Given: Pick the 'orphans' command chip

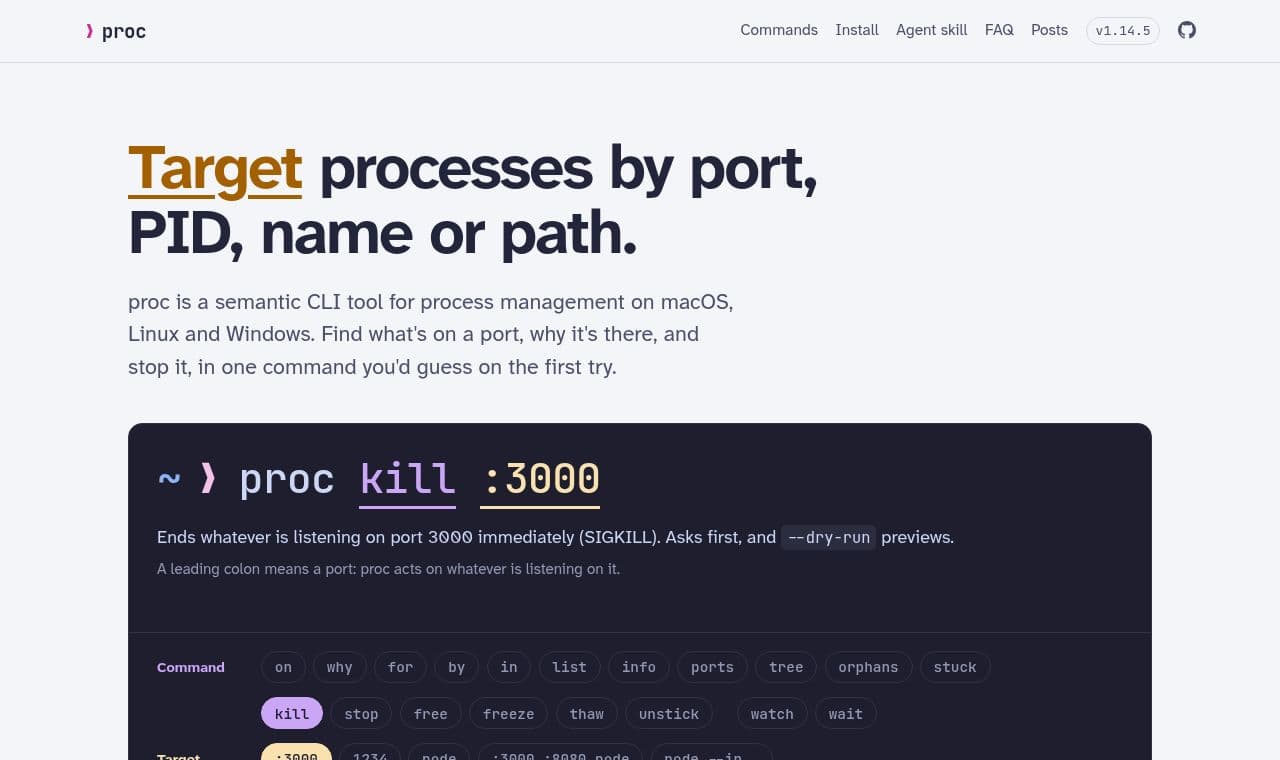Looking at the screenshot, I should tap(868, 667).
